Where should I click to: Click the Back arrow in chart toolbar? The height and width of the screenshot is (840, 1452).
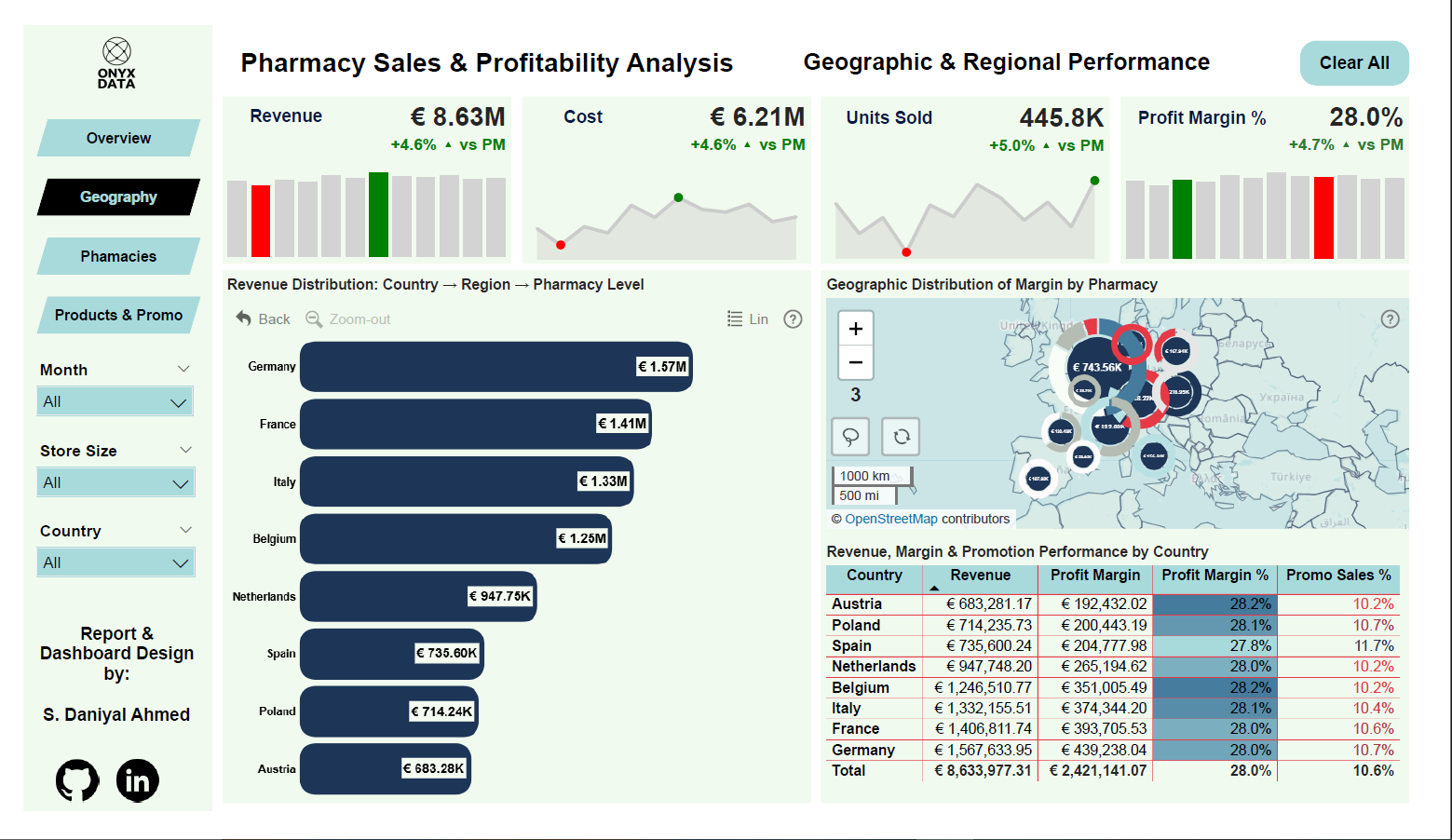263,319
